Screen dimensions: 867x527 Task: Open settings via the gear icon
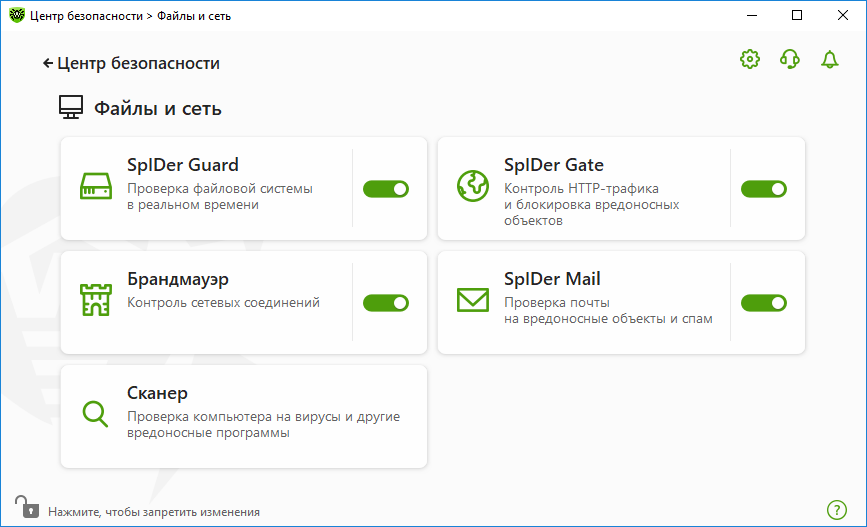(750, 59)
